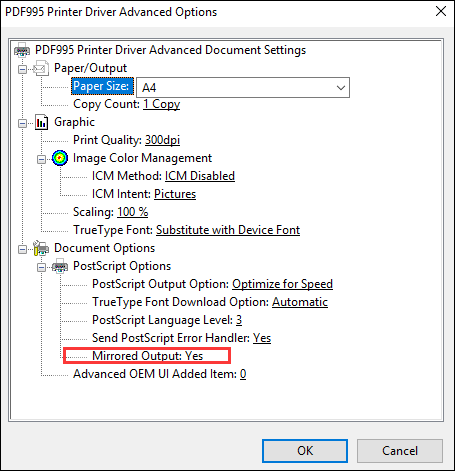
Task: Click the Document Options printer icon
Action: (41, 248)
